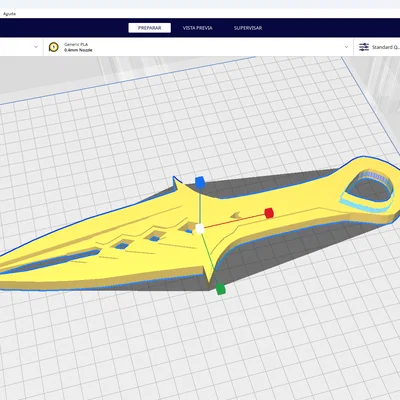This screenshot has height=400, width=400.
Task: Grab the red X-axis move handle
Action: (x=269, y=213)
